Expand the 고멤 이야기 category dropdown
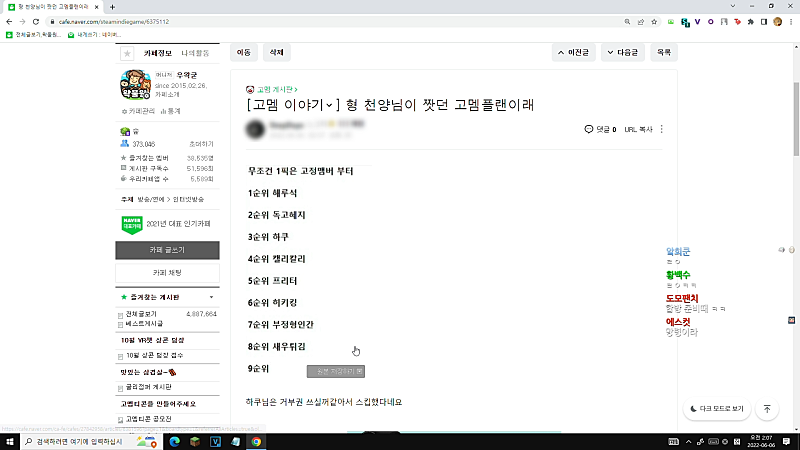 [330, 105]
